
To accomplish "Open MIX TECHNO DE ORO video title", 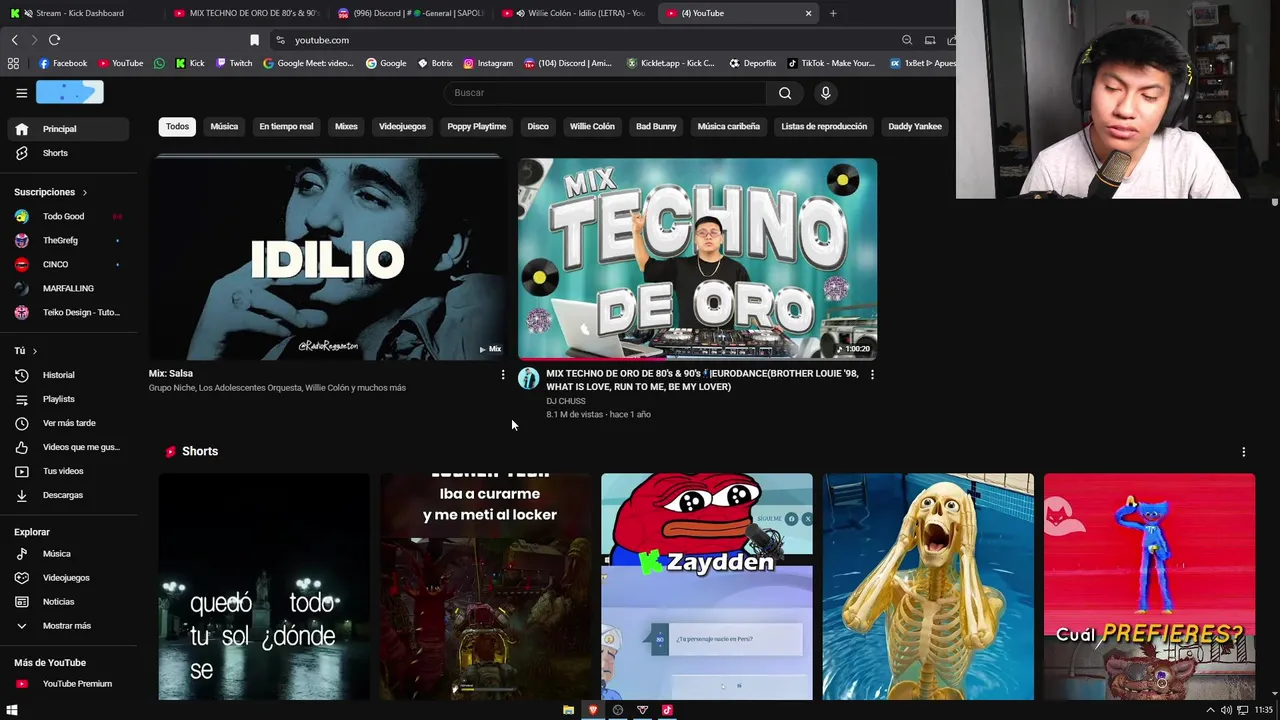I will pyautogui.click(x=702, y=380).
